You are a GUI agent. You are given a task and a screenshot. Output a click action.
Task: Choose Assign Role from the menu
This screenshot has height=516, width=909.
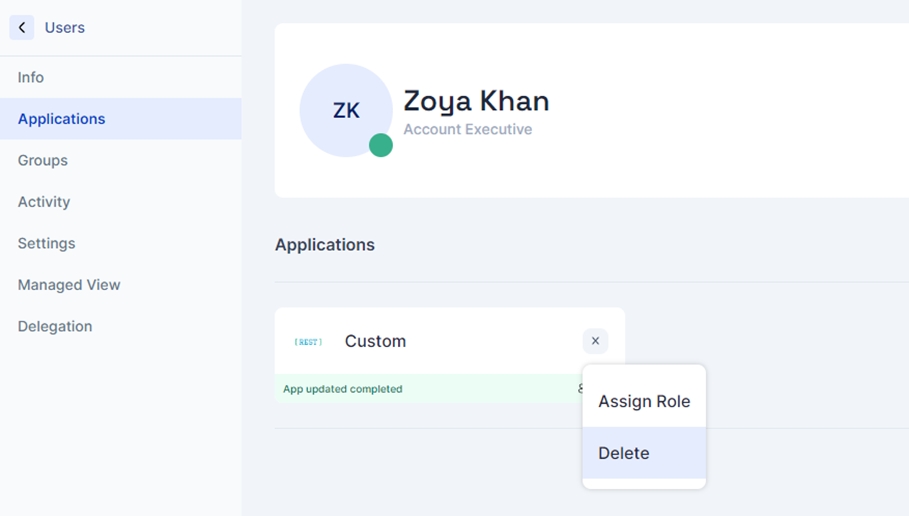click(x=644, y=401)
